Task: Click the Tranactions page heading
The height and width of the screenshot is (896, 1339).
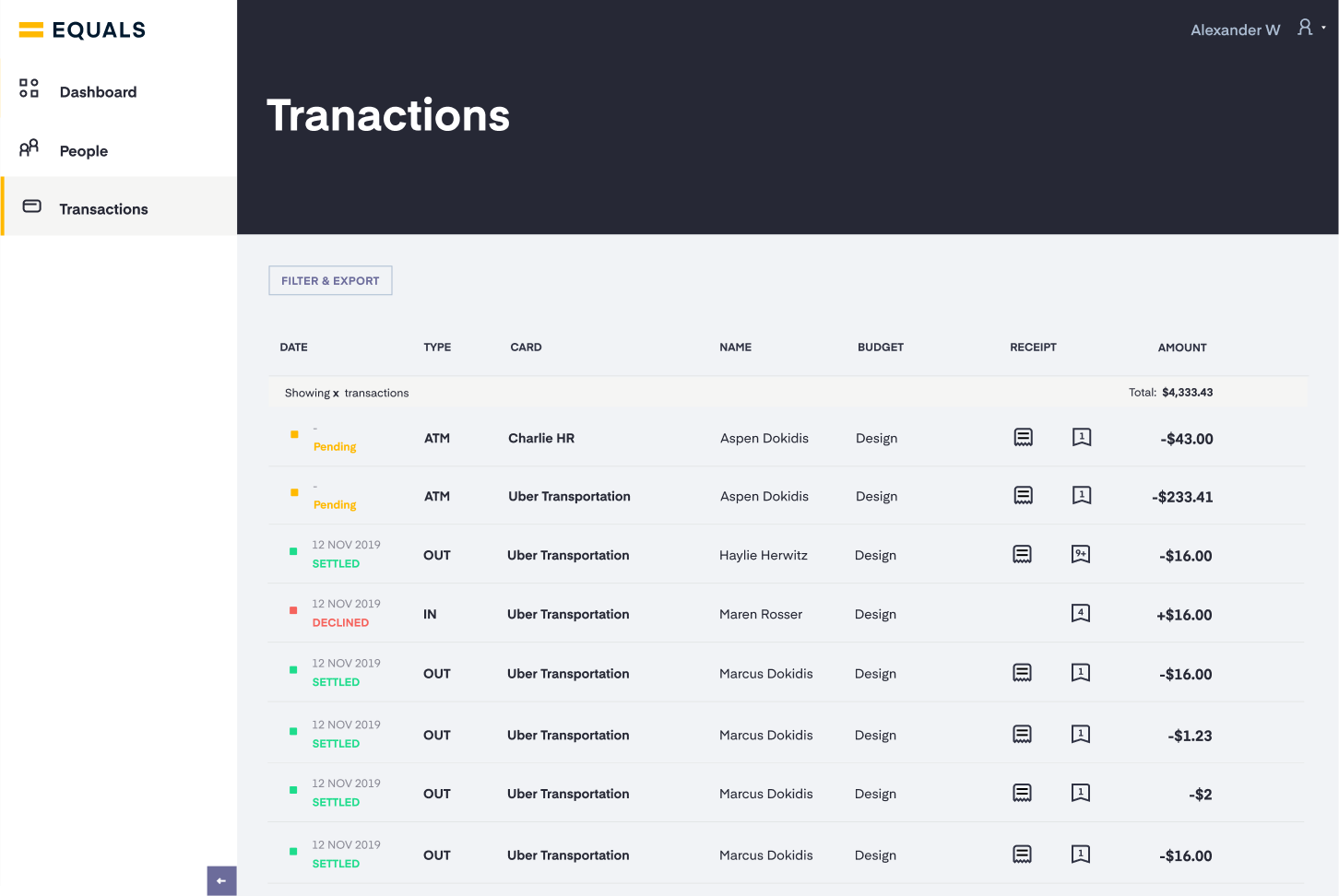Action: pos(388,115)
